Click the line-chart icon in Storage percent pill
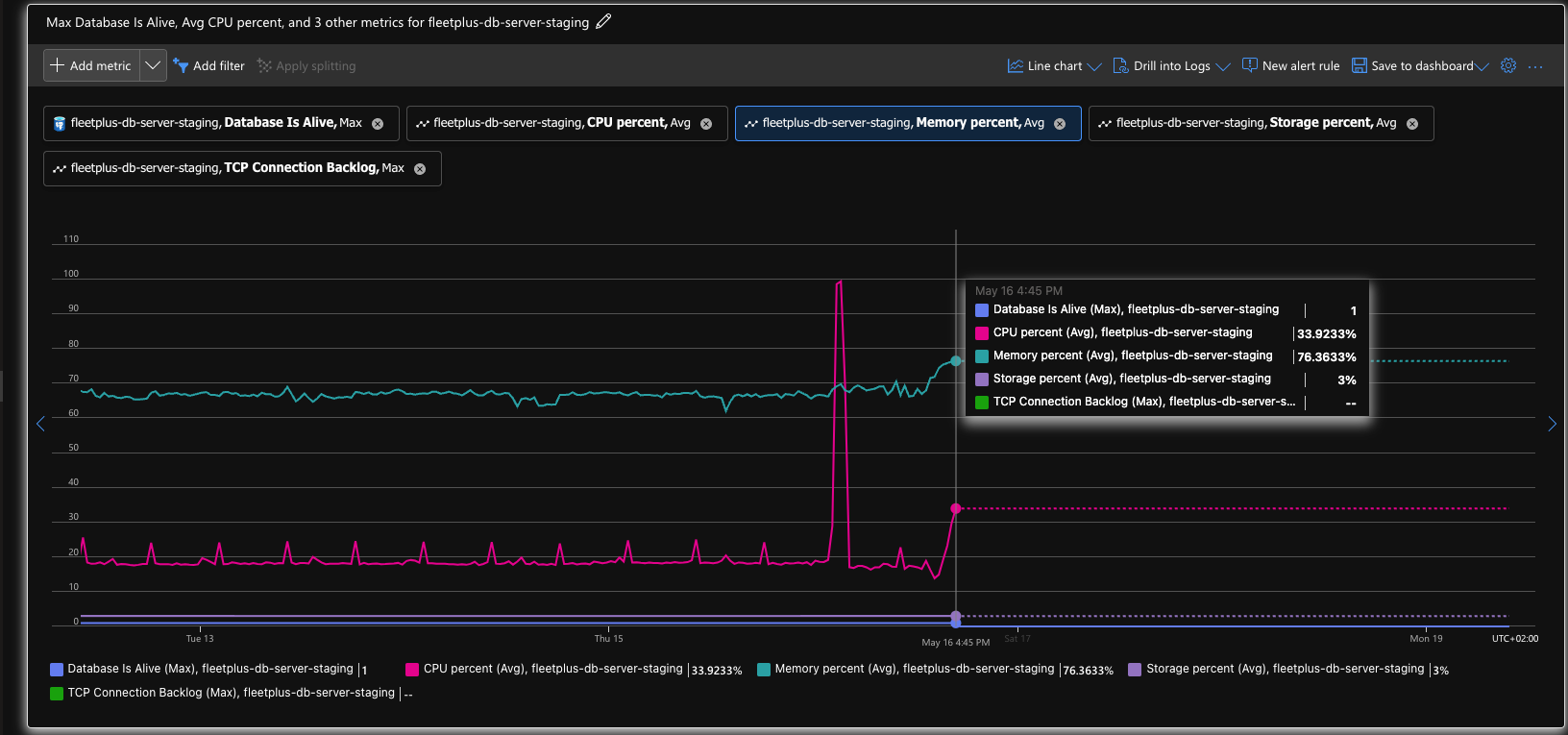Viewport: 1568px width, 735px height. point(1105,124)
